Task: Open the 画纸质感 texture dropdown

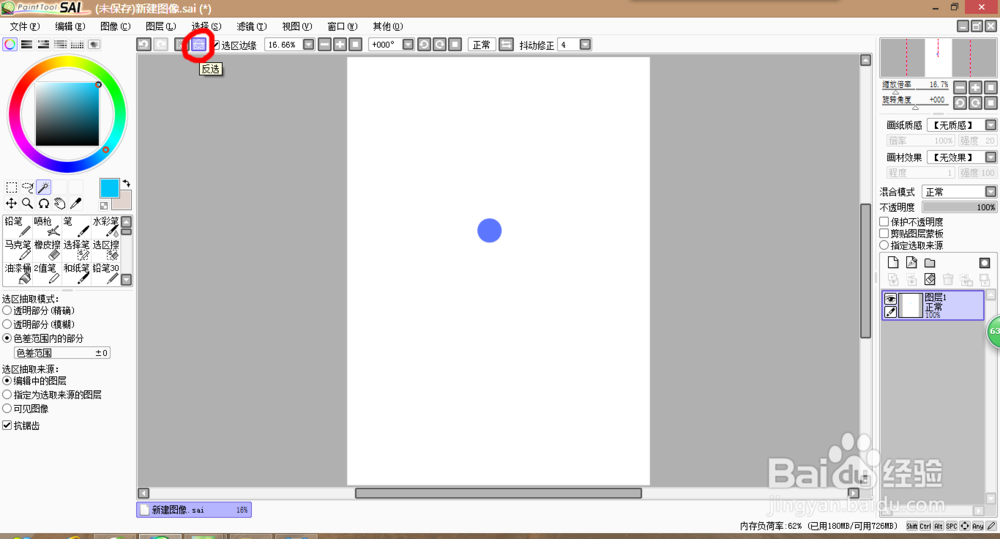Action: point(990,125)
